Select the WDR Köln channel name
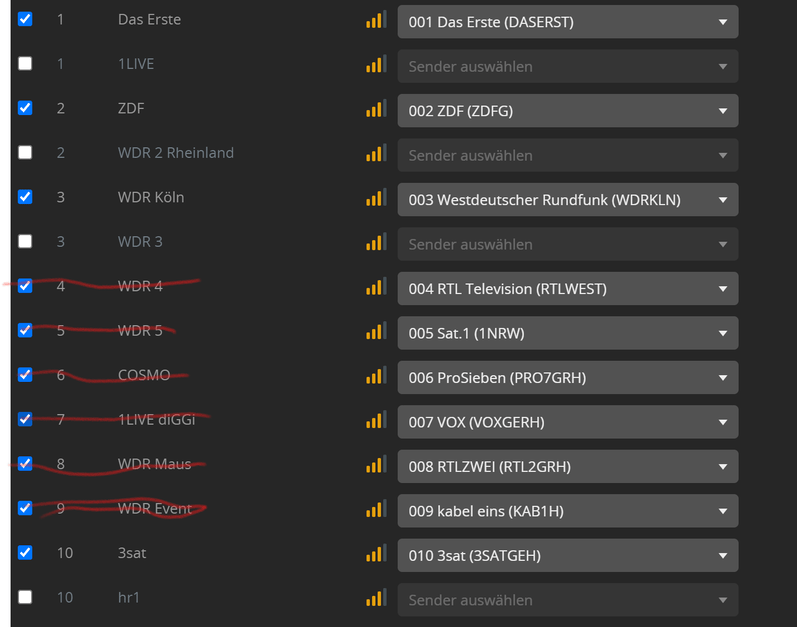Screen dimensions: 797x627 [x=151, y=197]
